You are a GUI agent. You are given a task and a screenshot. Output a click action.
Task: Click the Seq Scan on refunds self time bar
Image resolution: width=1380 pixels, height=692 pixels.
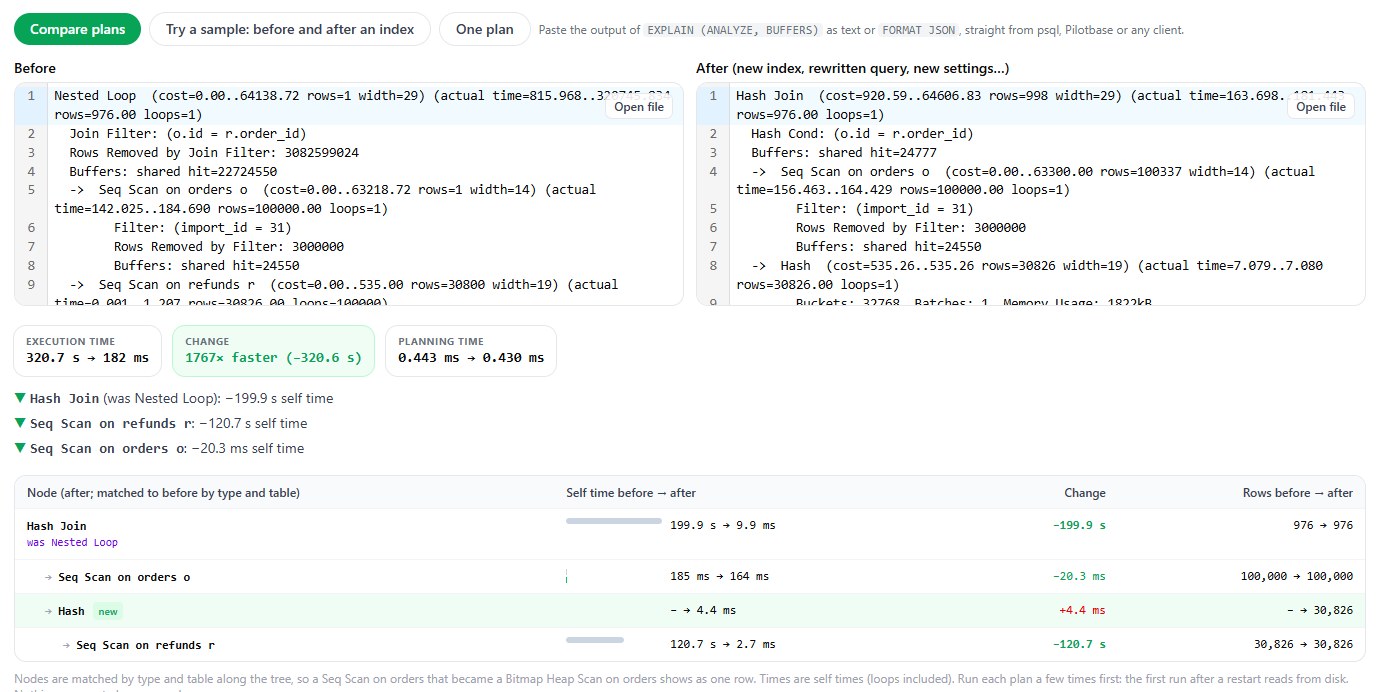595,640
